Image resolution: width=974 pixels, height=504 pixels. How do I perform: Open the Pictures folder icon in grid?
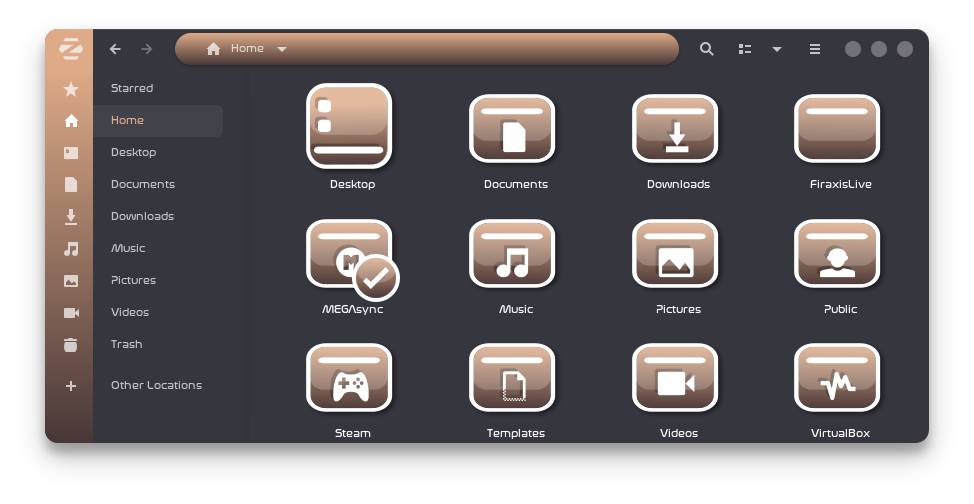coord(675,253)
